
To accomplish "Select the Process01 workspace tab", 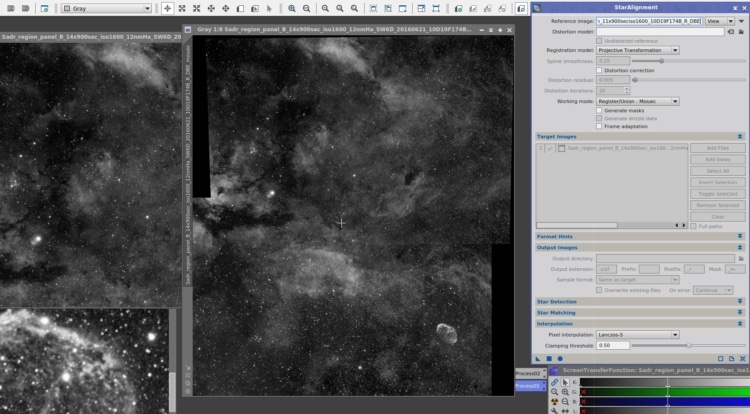I will coord(530,386).
